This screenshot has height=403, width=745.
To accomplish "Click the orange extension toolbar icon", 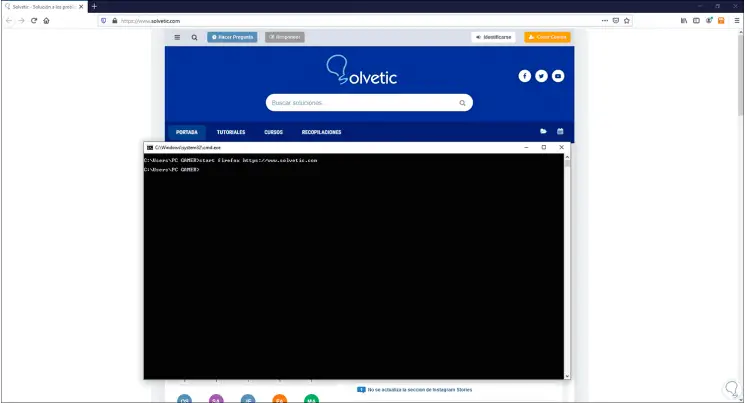I will pos(721,20).
